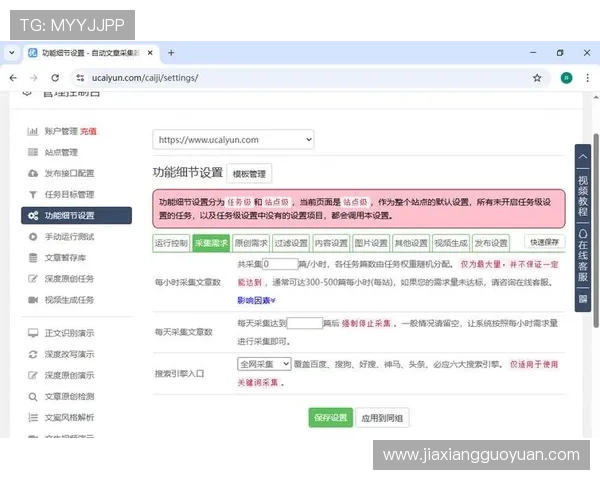Click the 模板管理 button
Image resolution: width=600 pixels, height=480 pixels.
(249, 174)
